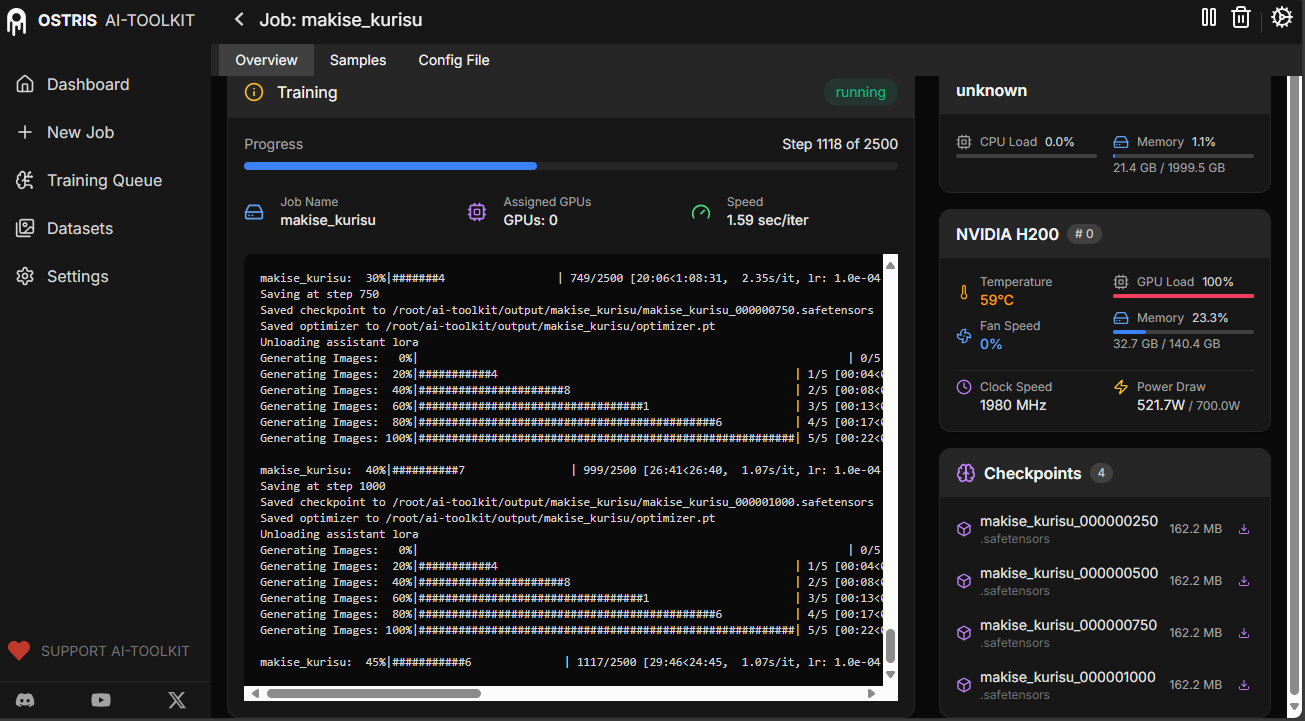Pause the running training job
Image resolution: width=1305 pixels, height=721 pixels.
pos(1208,18)
